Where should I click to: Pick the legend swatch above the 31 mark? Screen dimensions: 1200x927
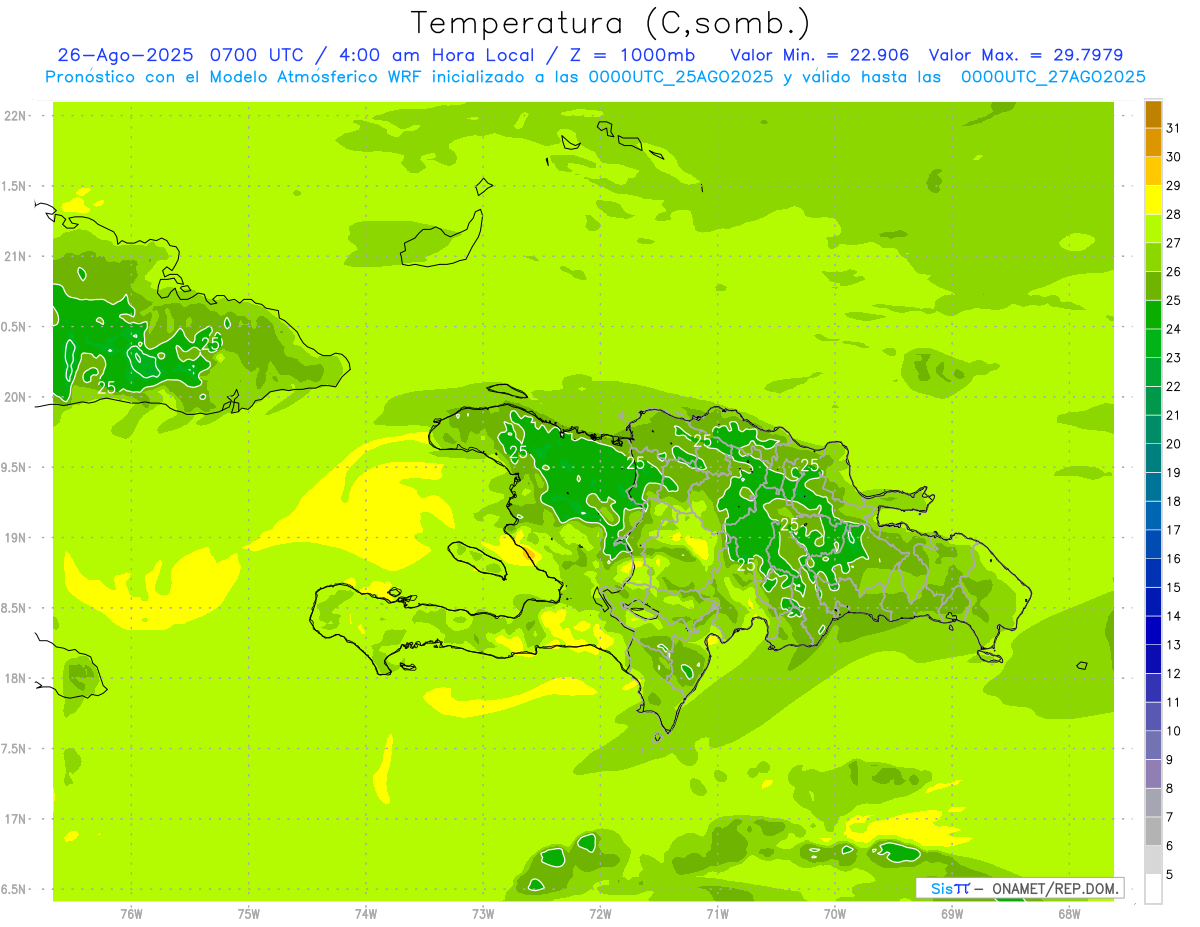[1153, 113]
